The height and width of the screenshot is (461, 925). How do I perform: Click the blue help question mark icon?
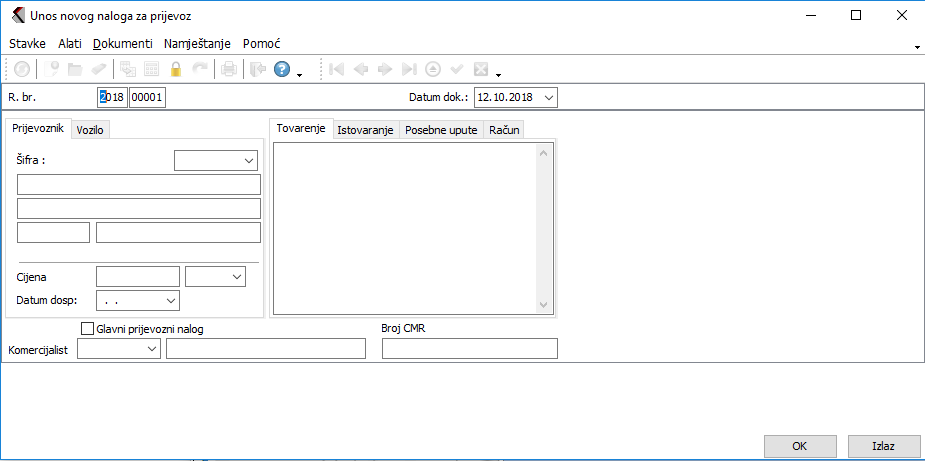(x=282, y=69)
